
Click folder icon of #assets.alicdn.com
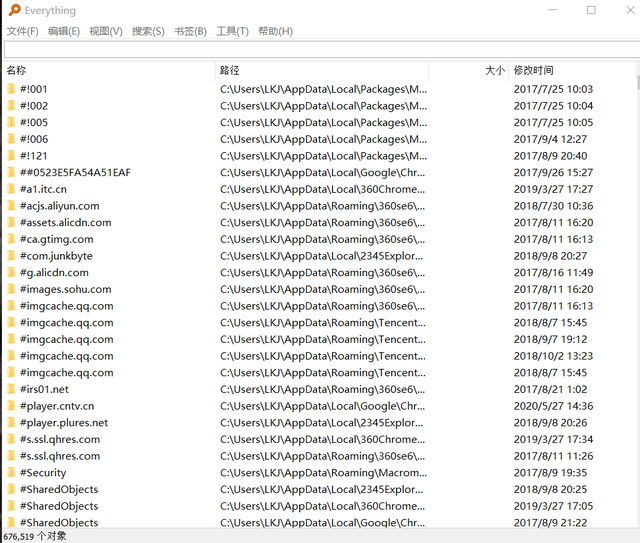12,223
